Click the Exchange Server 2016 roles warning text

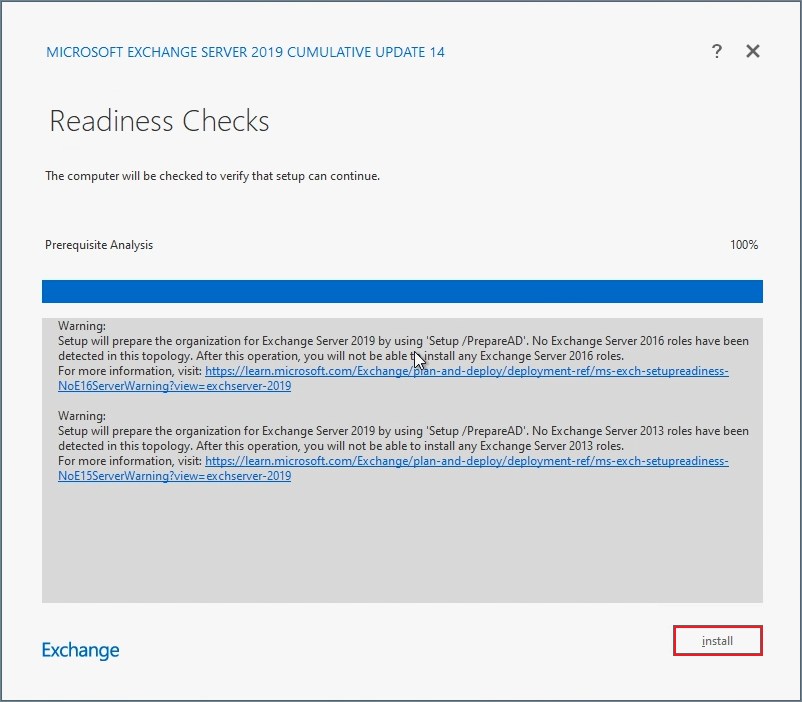403,348
